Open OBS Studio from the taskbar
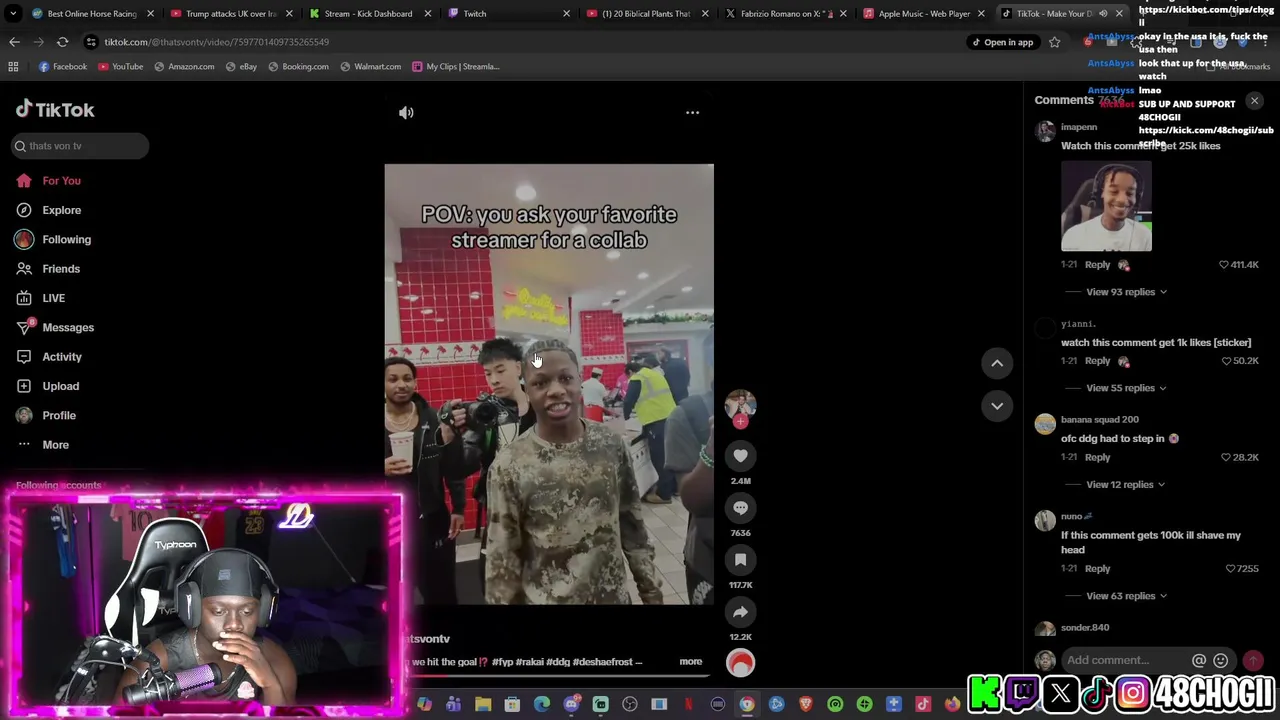Image resolution: width=1280 pixels, height=720 pixels. 629,705
